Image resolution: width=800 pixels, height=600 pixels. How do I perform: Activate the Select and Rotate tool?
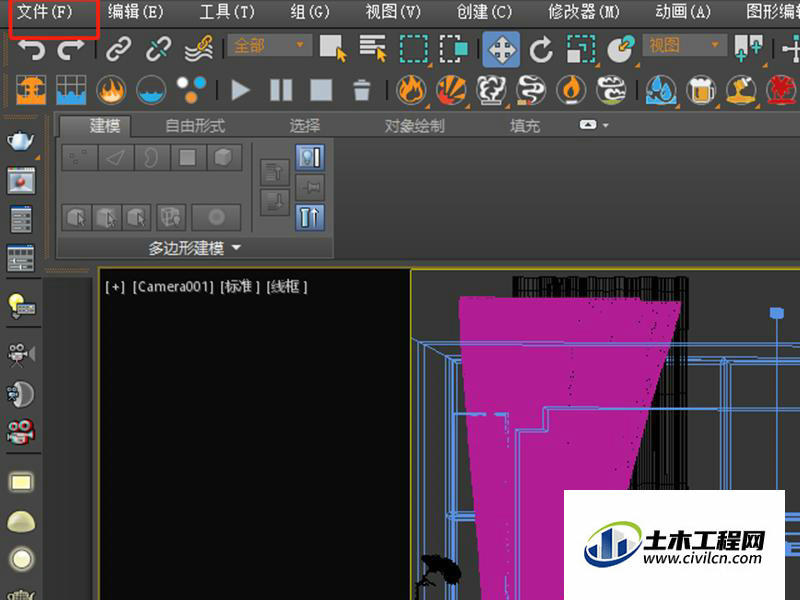541,50
